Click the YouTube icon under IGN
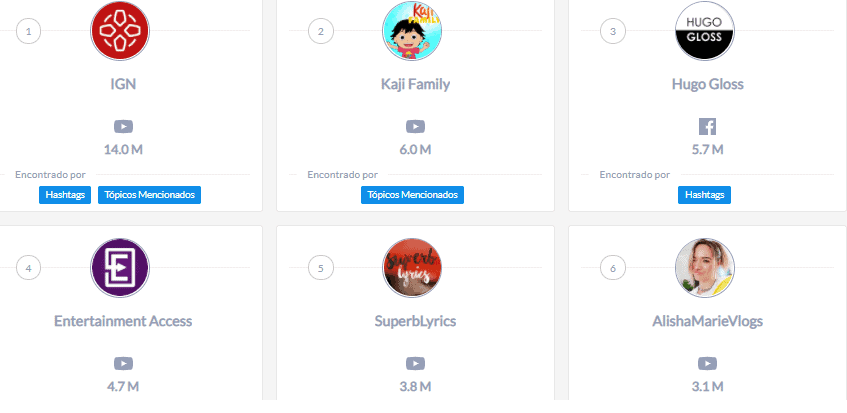Screen dimensions: 847x413 (123, 127)
